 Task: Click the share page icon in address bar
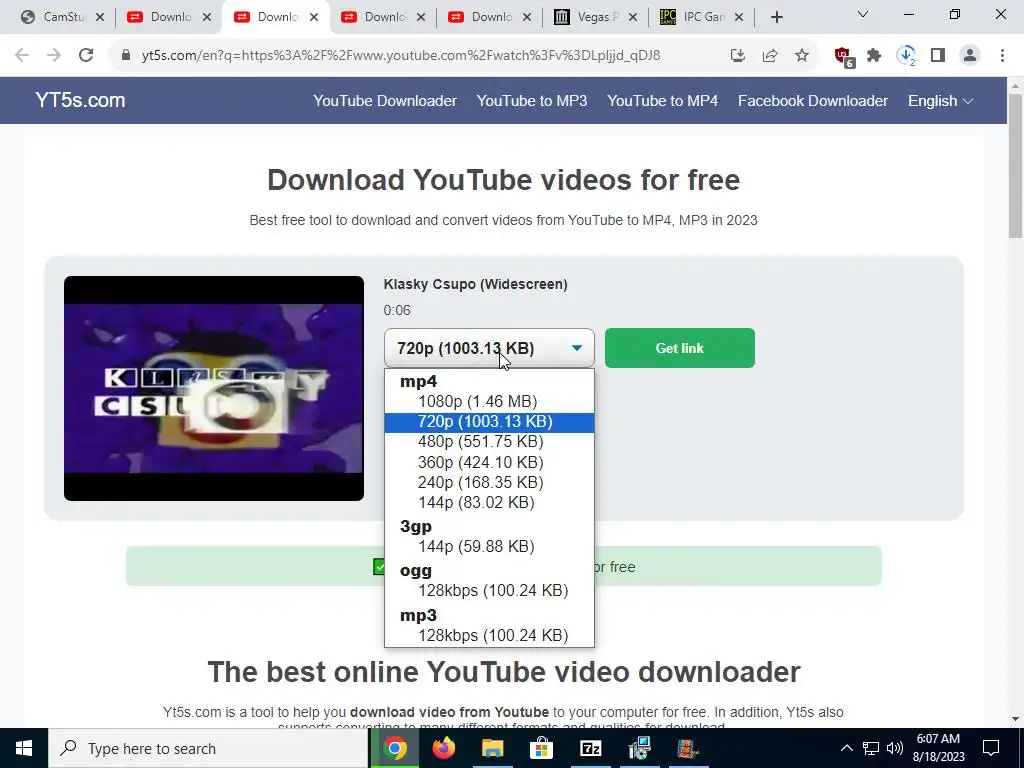pyautogui.click(x=770, y=56)
